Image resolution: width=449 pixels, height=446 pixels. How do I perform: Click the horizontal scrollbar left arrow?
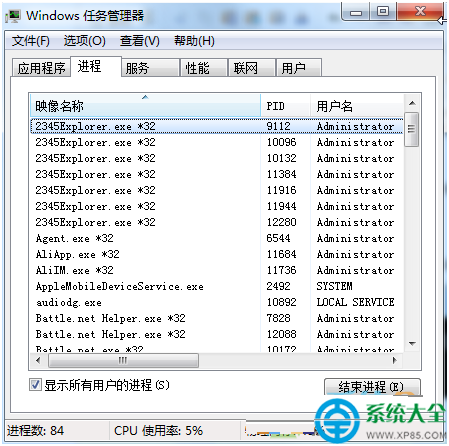tap(38, 360)
